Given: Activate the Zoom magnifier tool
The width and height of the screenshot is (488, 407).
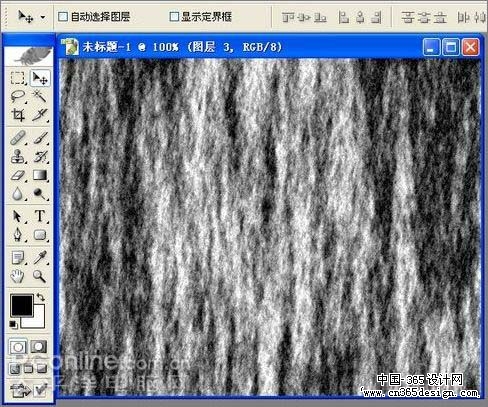Looking at the screenshot, I should [x=40, y=276].
